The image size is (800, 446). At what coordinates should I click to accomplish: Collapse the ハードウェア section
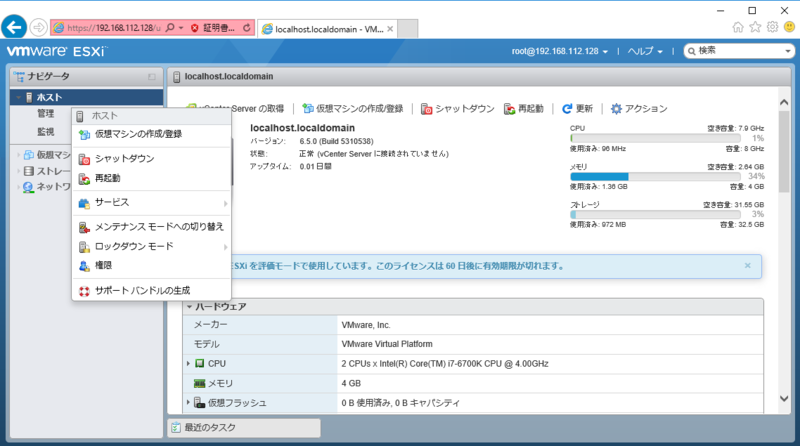coord(189,307)
